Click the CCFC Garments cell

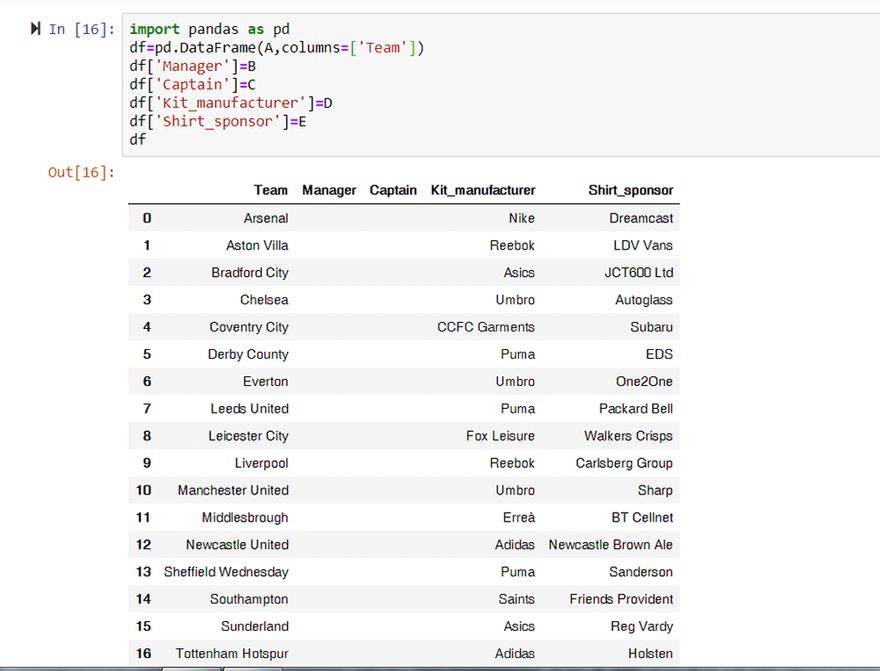coord(486,327)
